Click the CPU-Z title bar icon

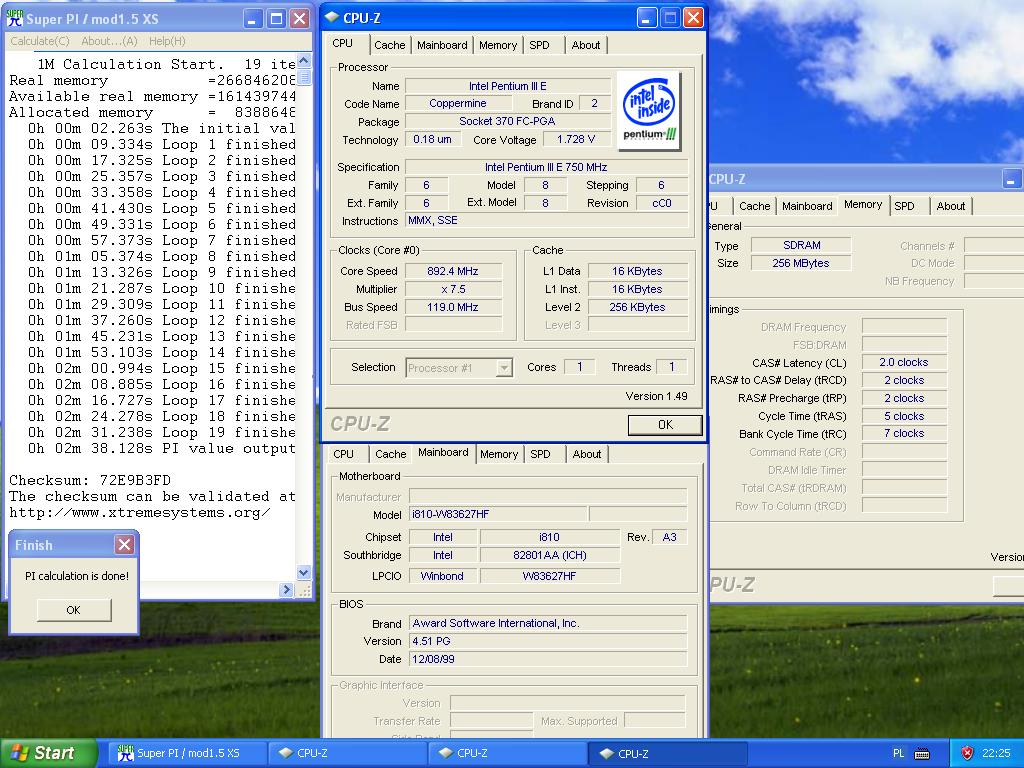[332, 18]
